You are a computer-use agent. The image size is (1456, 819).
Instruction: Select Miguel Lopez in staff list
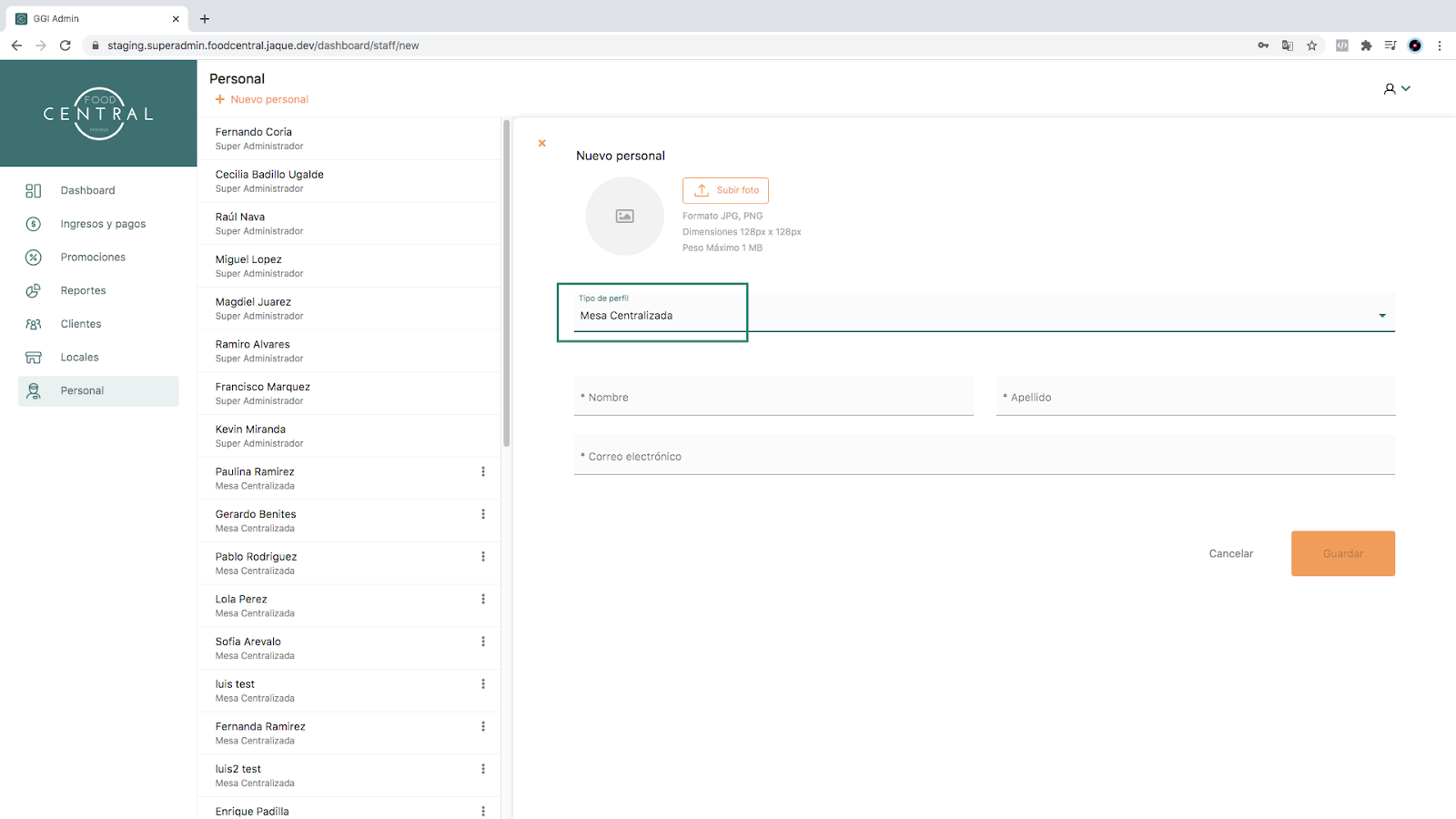[349, 266]
